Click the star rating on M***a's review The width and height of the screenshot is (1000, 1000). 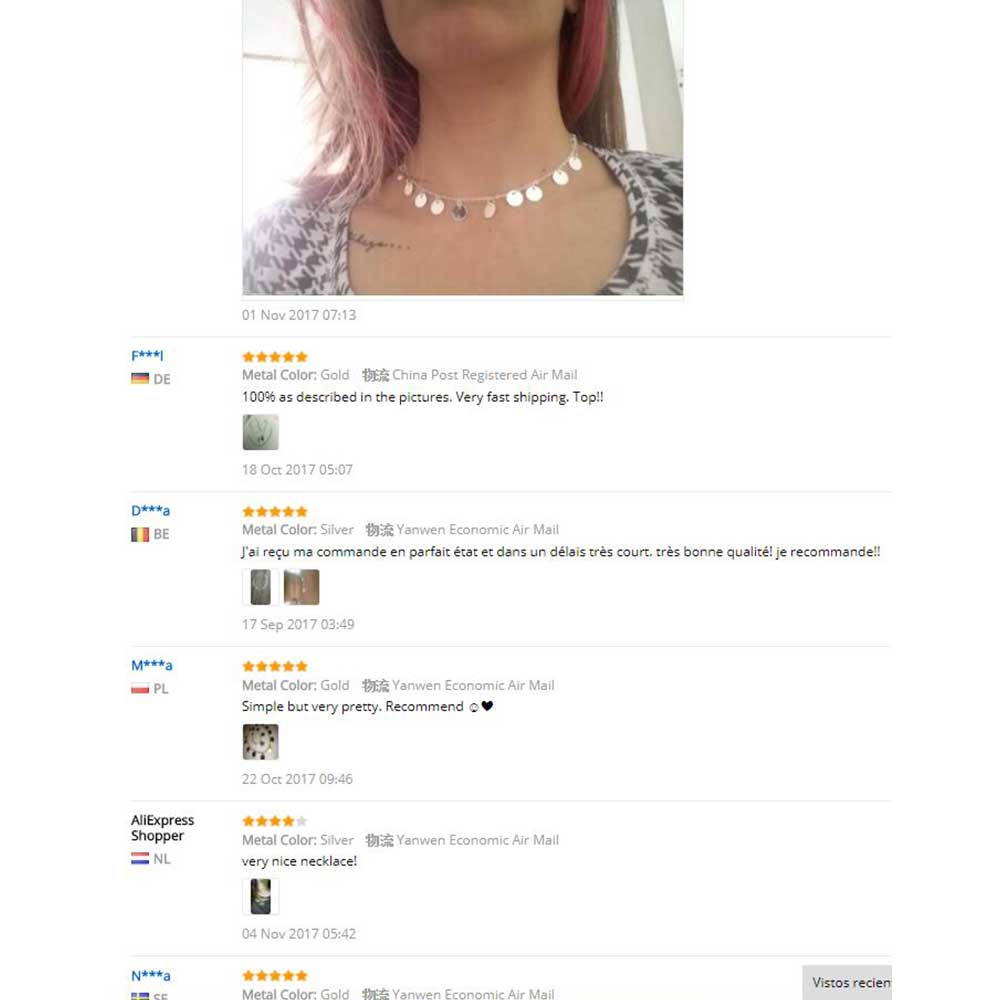click(x=275, y=666)
